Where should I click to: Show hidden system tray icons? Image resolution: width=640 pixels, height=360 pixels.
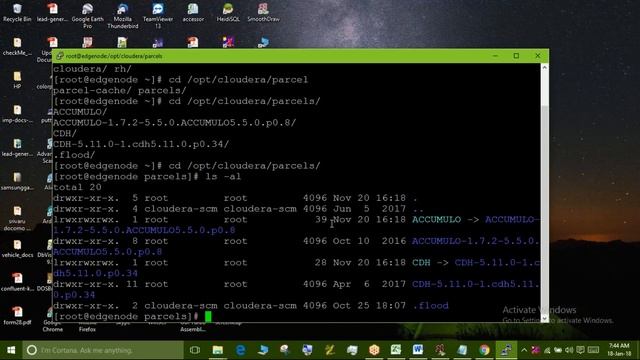[x=524, y=350]
